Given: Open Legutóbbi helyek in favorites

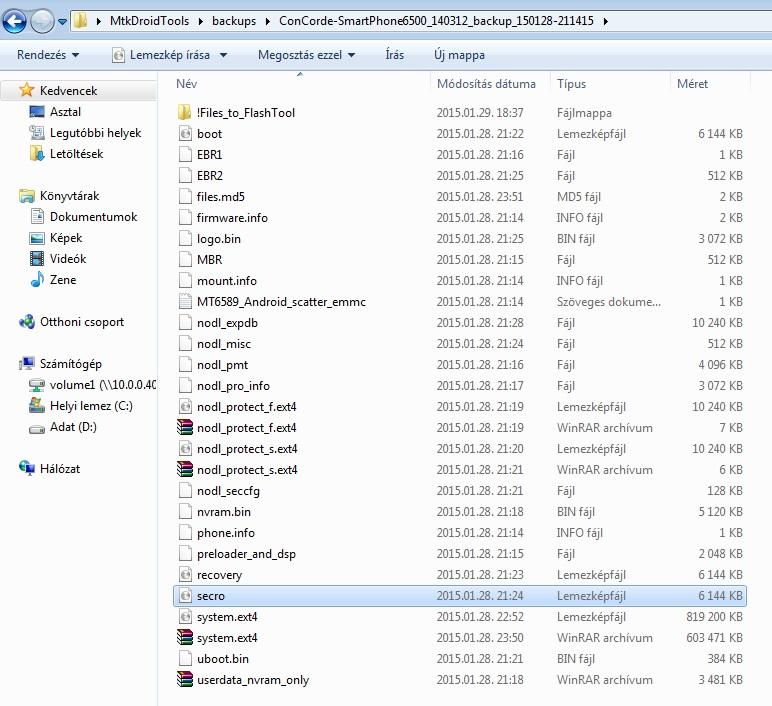Looking at the screenshot, I should [x=96, y=133].
